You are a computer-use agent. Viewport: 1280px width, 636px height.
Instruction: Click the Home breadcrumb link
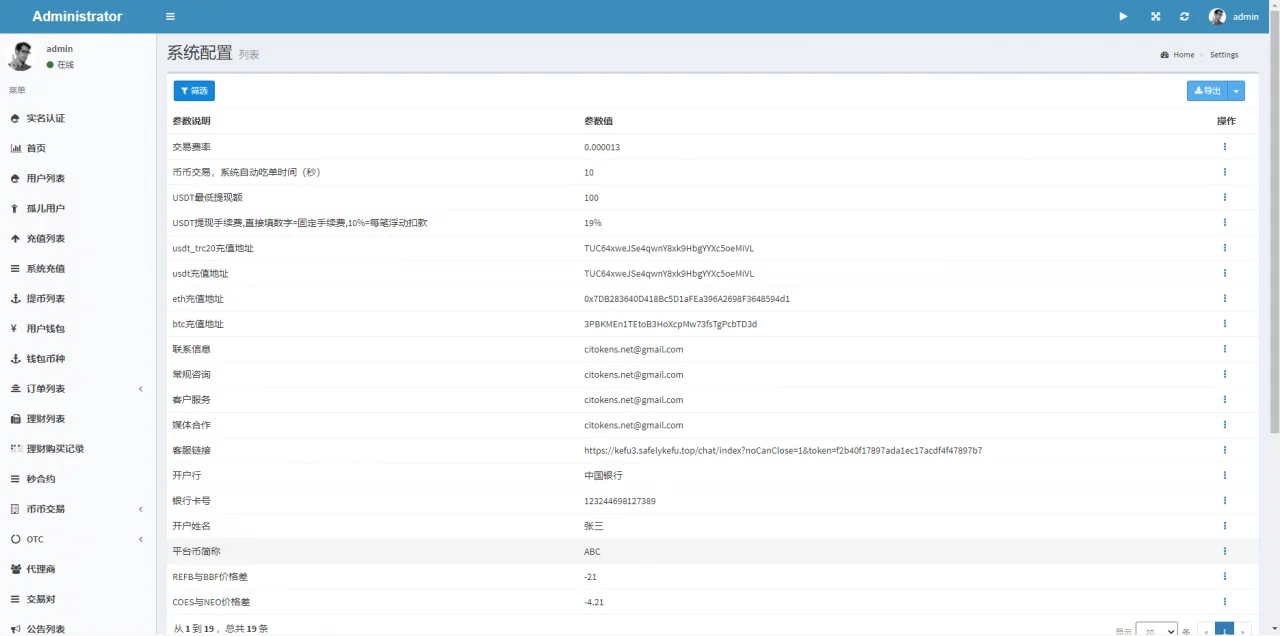pos(1183,55)
